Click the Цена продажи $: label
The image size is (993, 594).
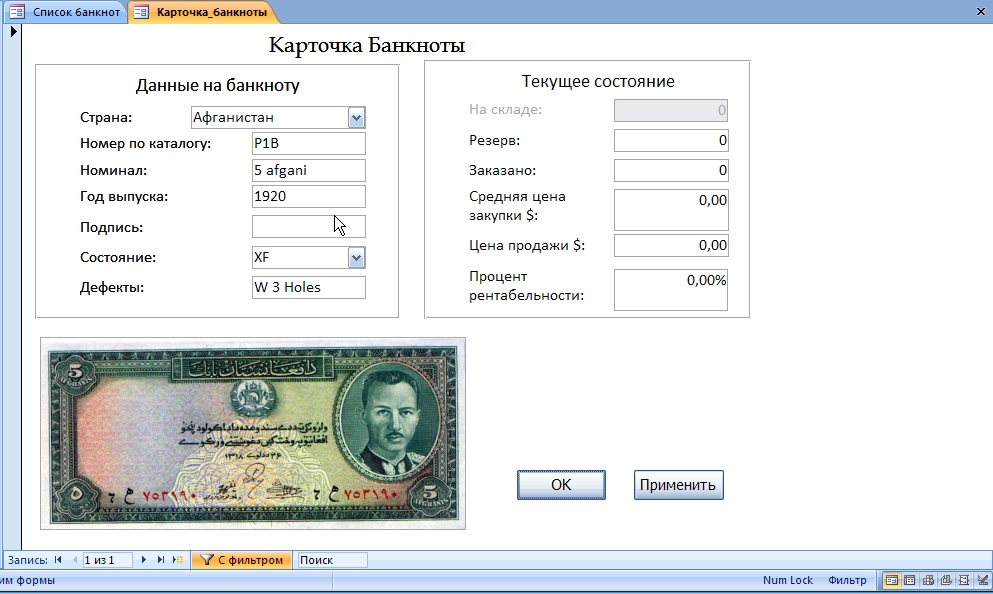click(x=527, y=246)
